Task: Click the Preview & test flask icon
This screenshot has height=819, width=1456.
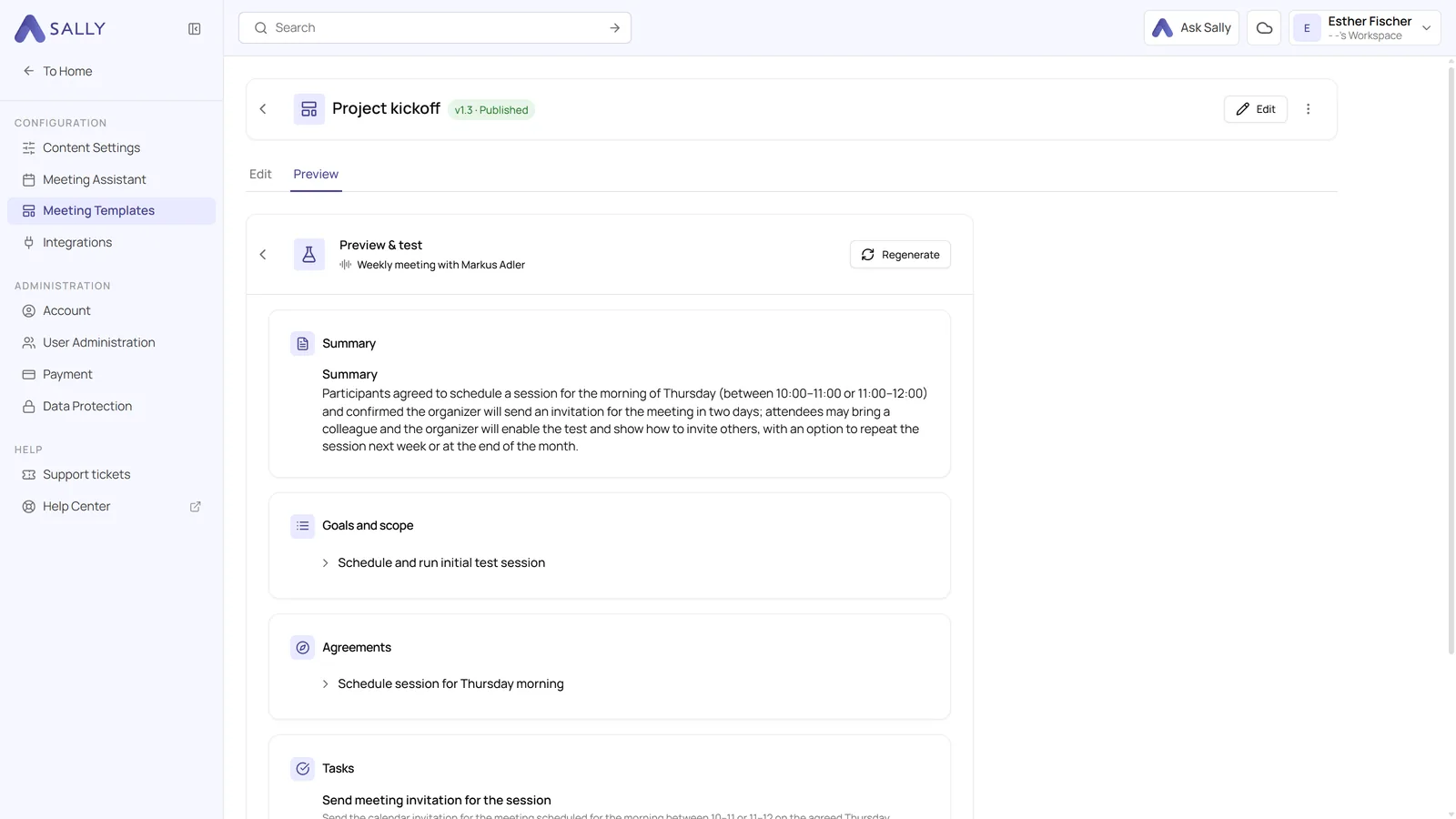Action: pyautogui.click(x=309, y=255)
